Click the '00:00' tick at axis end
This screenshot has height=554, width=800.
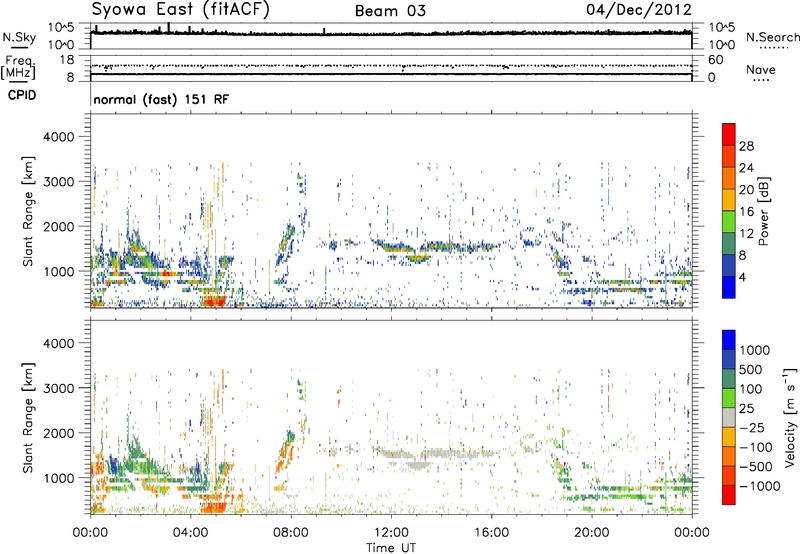point(692,533)
